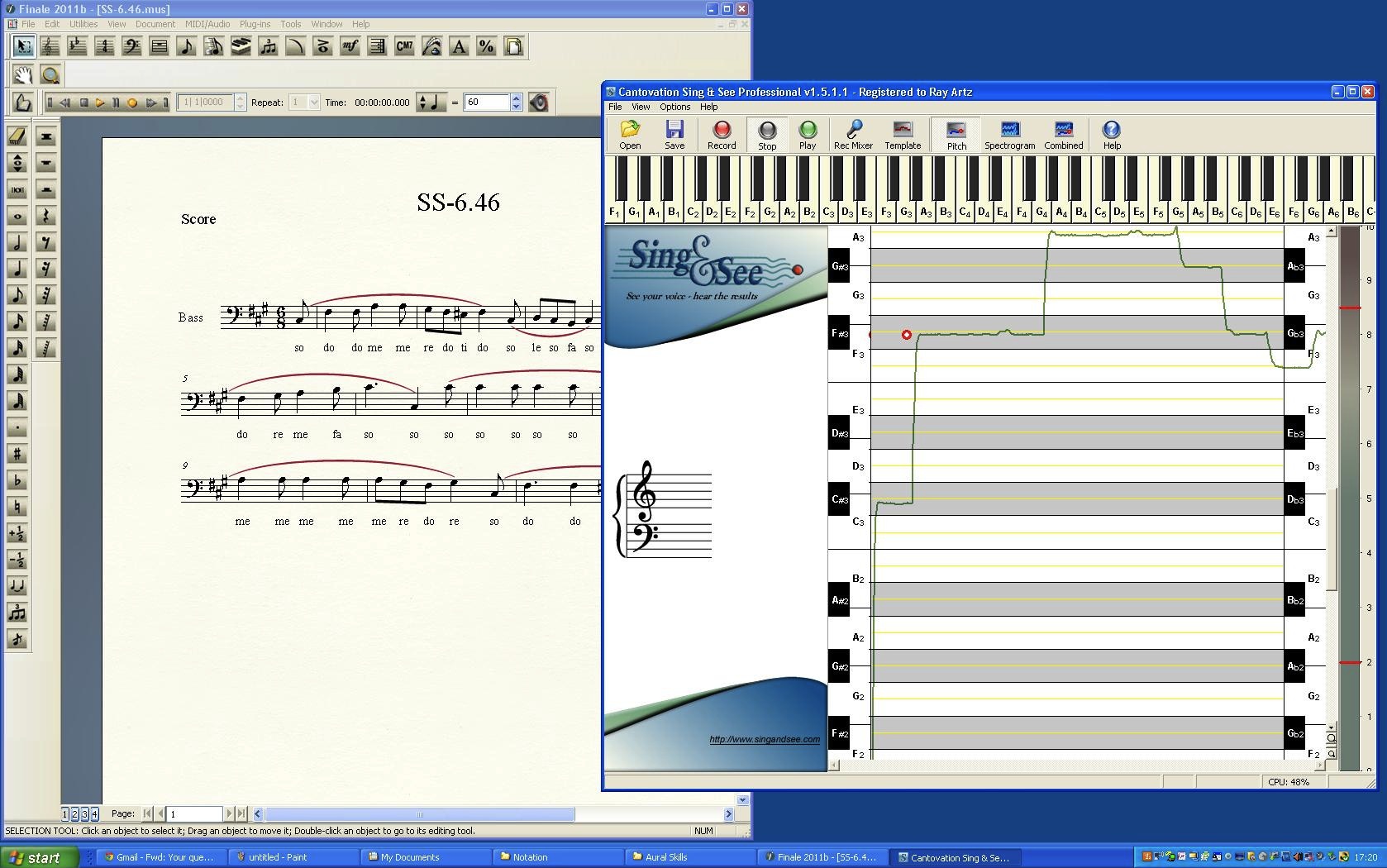Select the Simple Entry eighth note tool
The height and width of the screenshot is (868, 1387).
(186, 47)
